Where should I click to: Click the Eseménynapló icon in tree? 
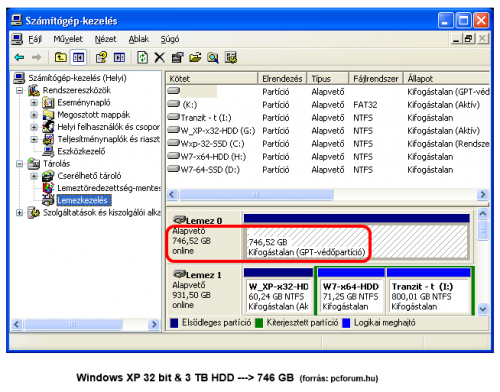tap(48, 103)
